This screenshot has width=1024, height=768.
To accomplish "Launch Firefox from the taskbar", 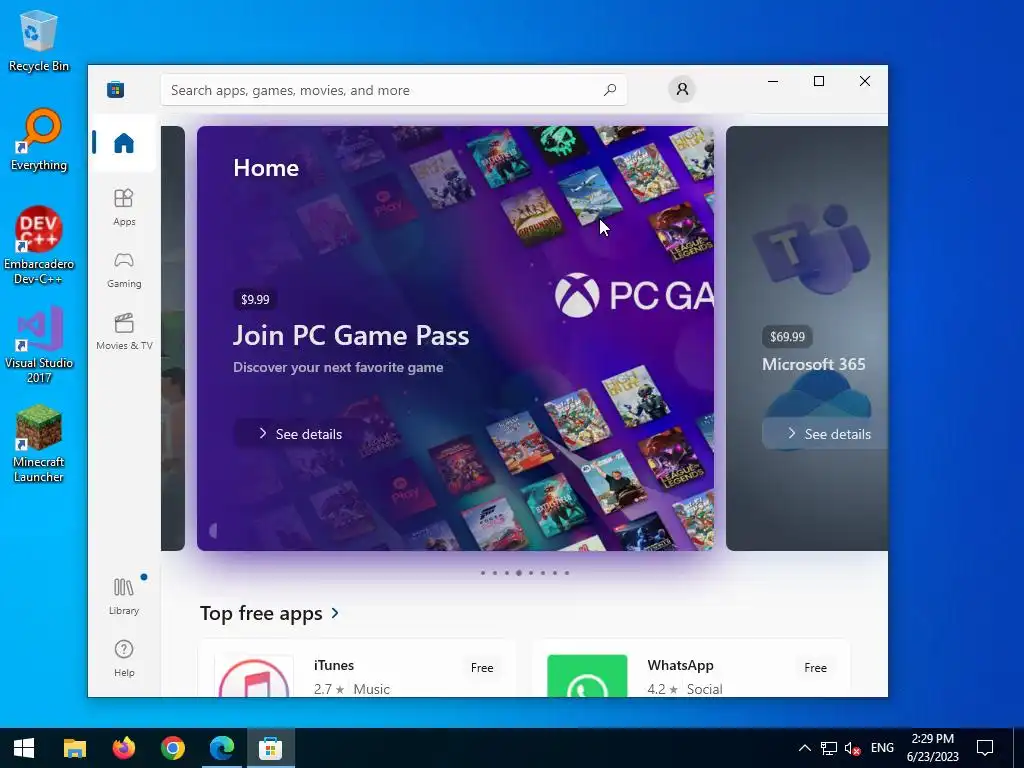I will click(123, 748).
